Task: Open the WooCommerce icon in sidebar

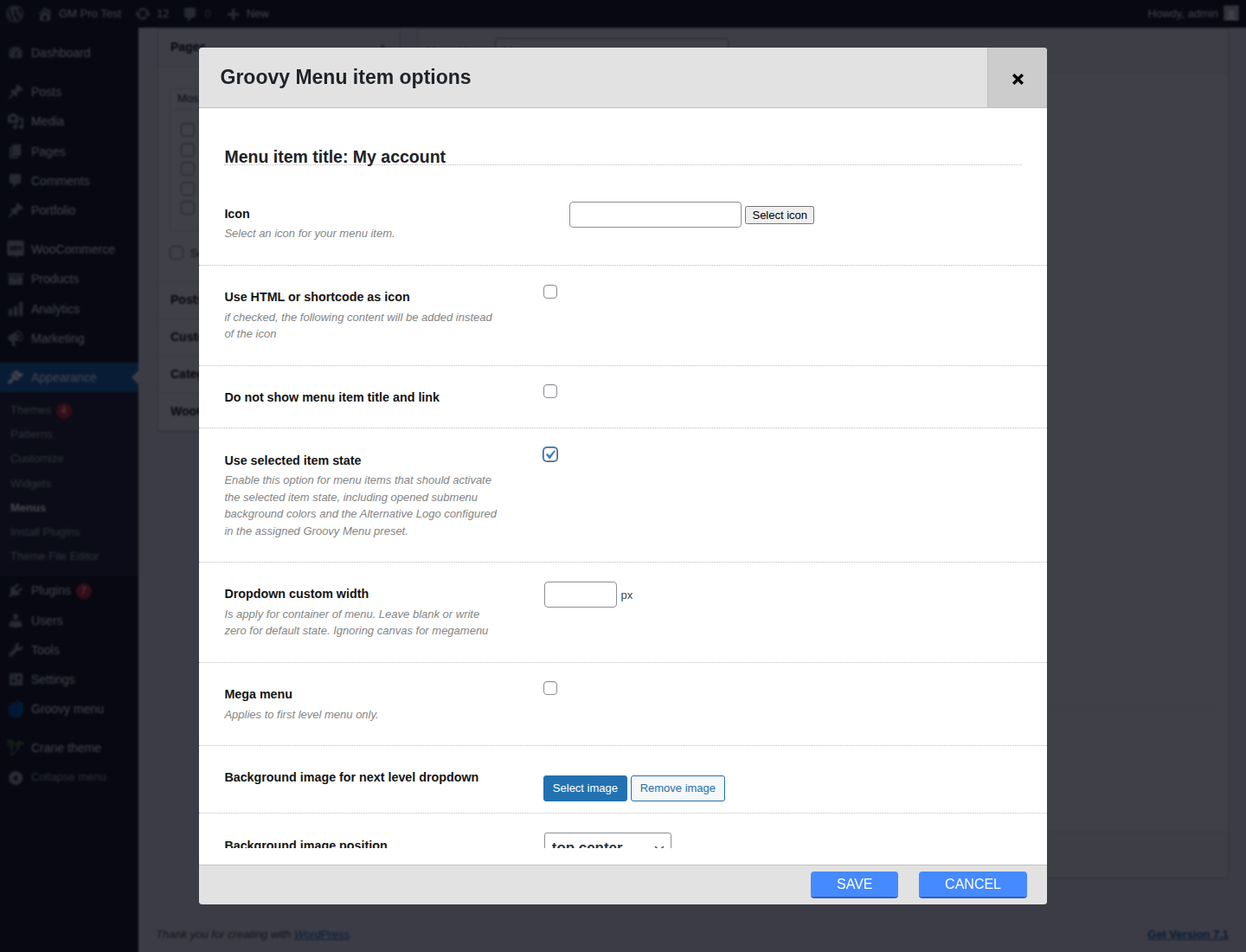Action: (x=16, y=249)
